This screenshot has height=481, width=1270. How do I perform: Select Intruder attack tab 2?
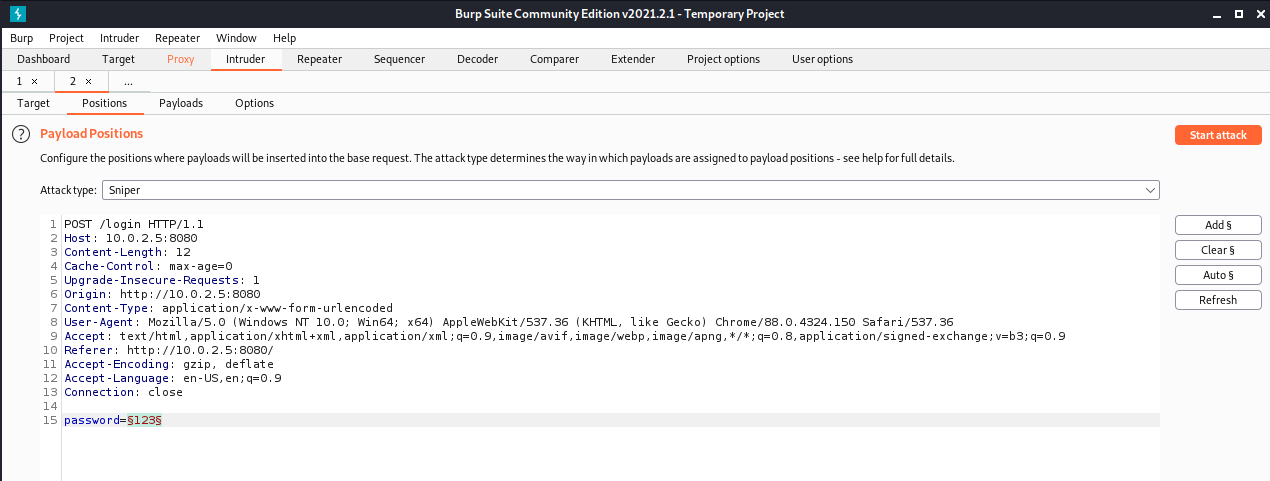[x=73, y=81]
